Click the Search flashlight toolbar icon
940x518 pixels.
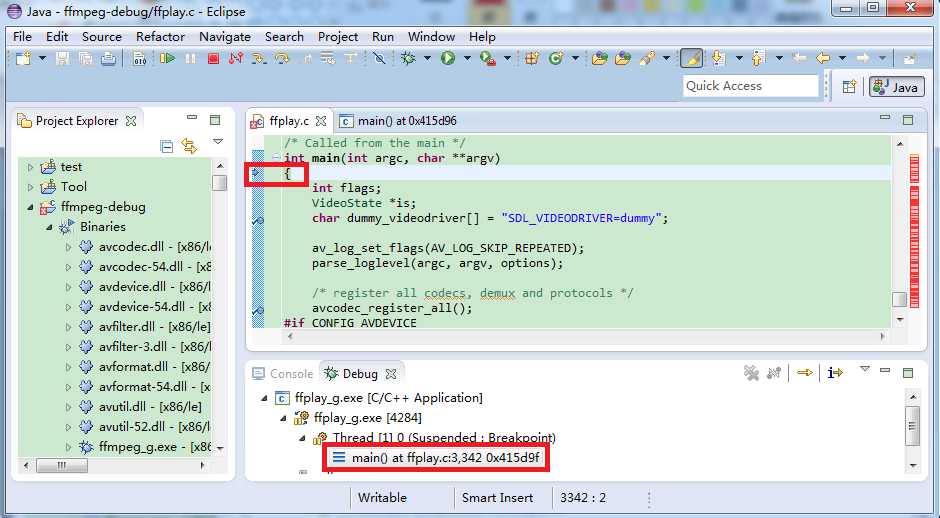tap(647, 58)
